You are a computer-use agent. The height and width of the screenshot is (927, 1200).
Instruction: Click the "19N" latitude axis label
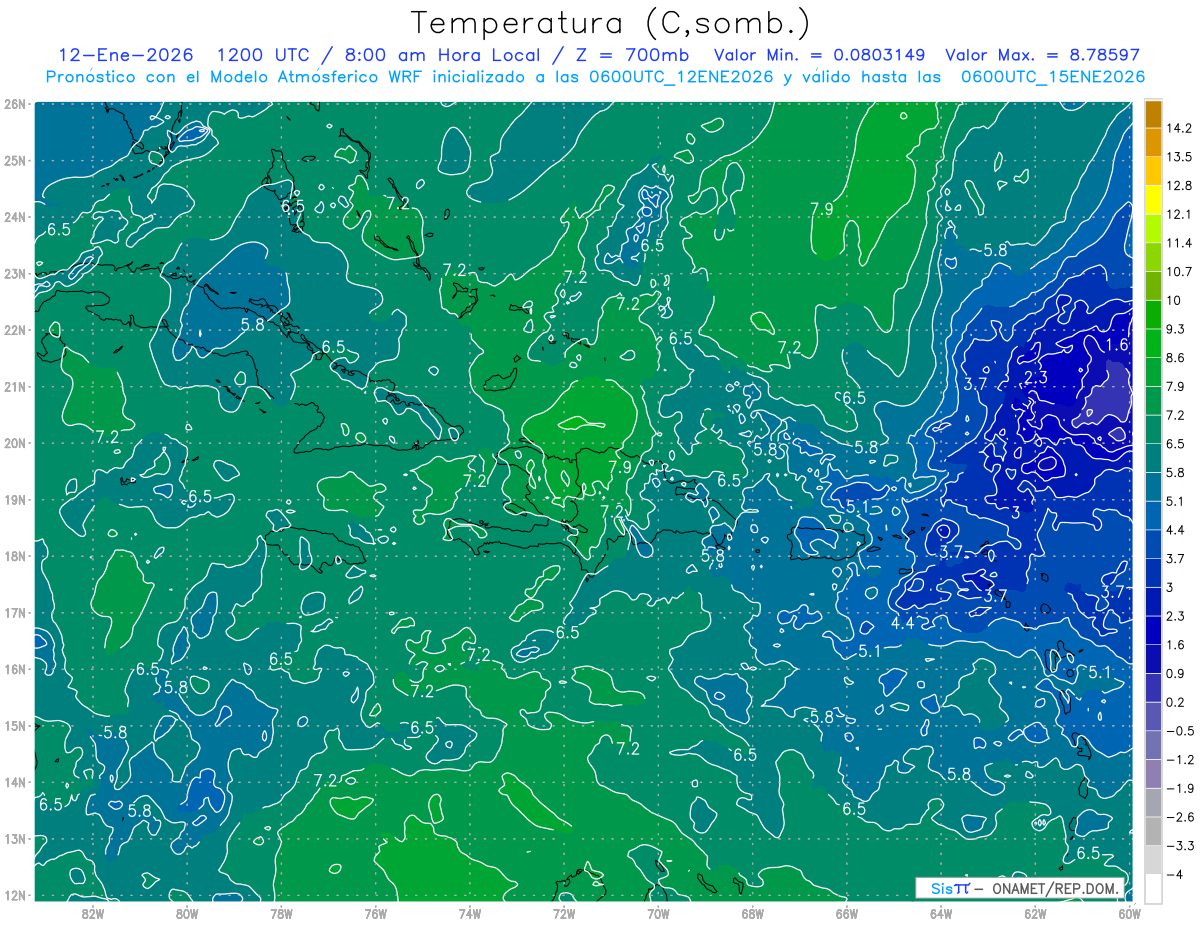(x=15, y=499)
